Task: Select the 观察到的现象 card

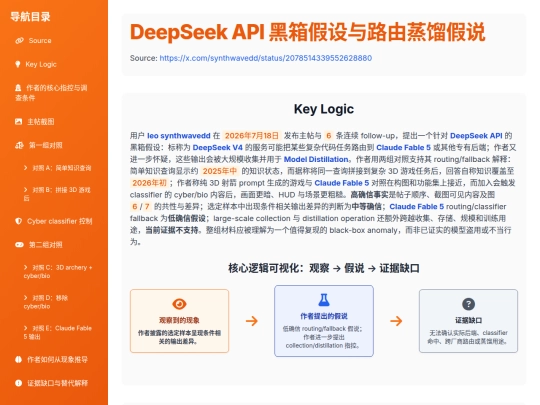Action: [x=179, y=321]
